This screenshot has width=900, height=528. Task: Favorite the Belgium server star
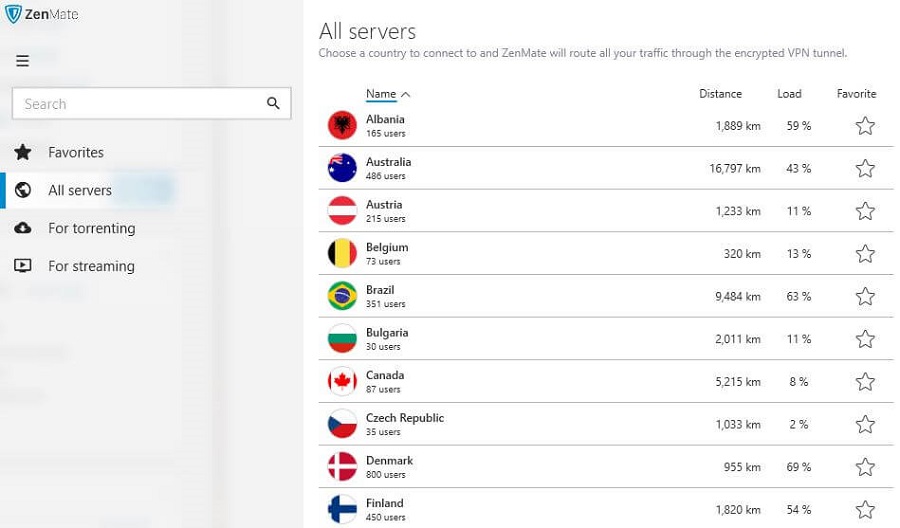click(x=865, y=254)
